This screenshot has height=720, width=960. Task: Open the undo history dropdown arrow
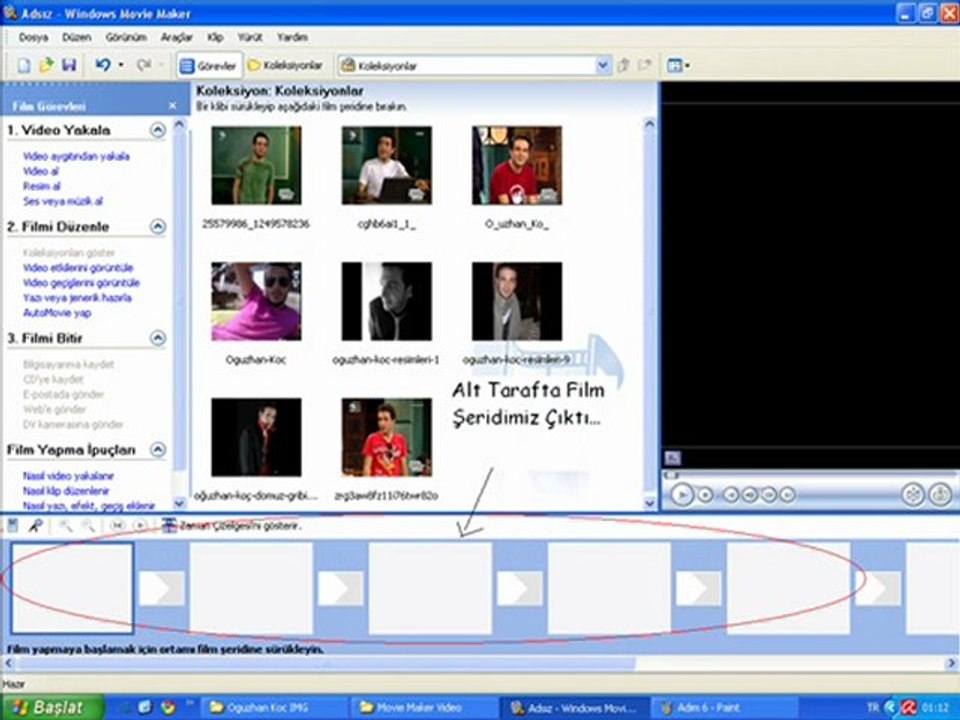121,65
